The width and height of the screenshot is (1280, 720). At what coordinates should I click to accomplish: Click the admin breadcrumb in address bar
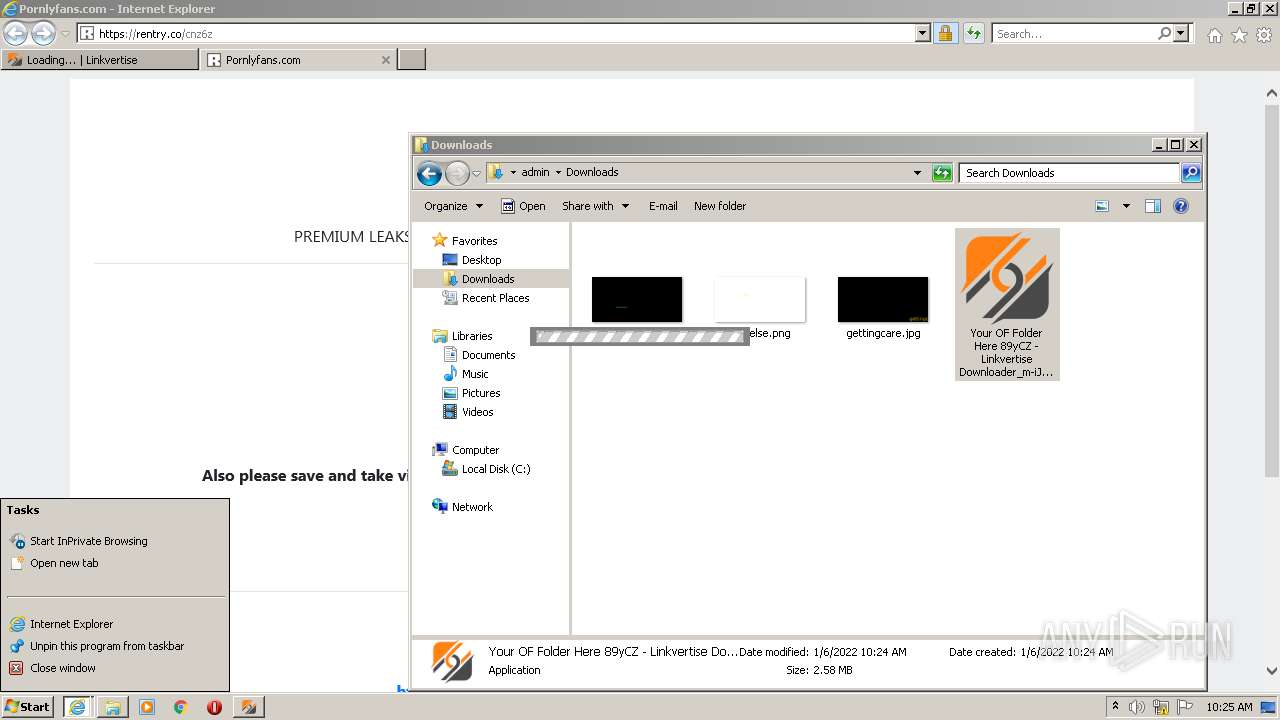(535, 172)
